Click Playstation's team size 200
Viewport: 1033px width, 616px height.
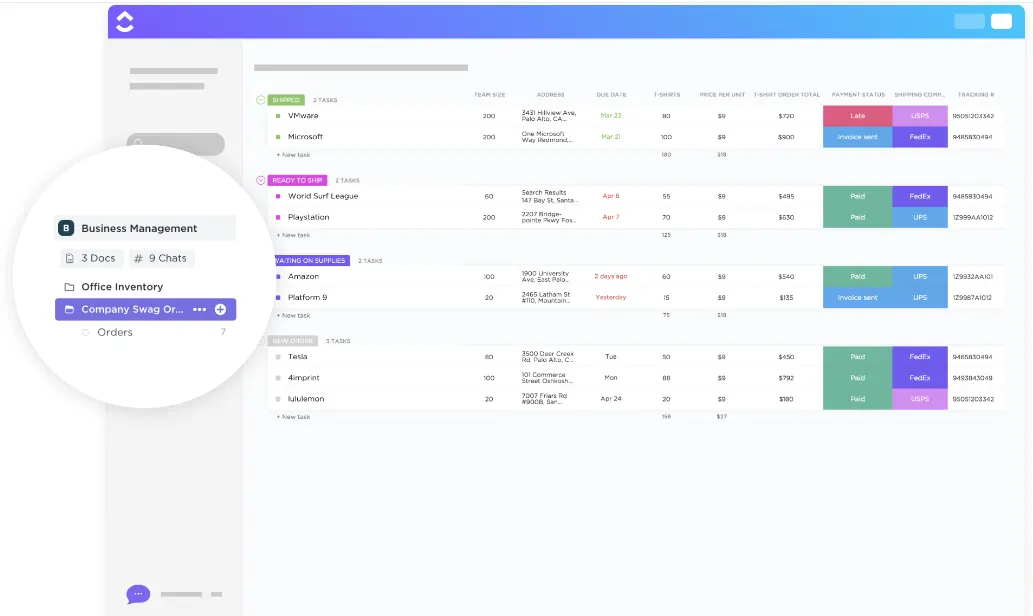point(489,217)
